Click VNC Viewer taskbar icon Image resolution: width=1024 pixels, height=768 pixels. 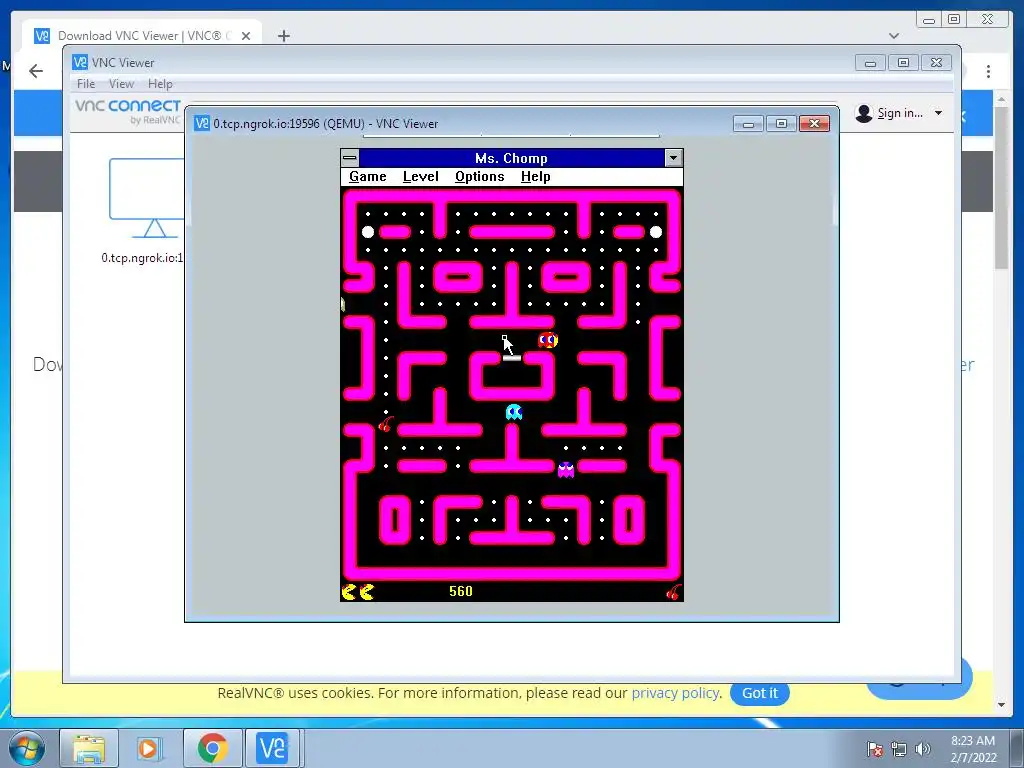[272, 748]
